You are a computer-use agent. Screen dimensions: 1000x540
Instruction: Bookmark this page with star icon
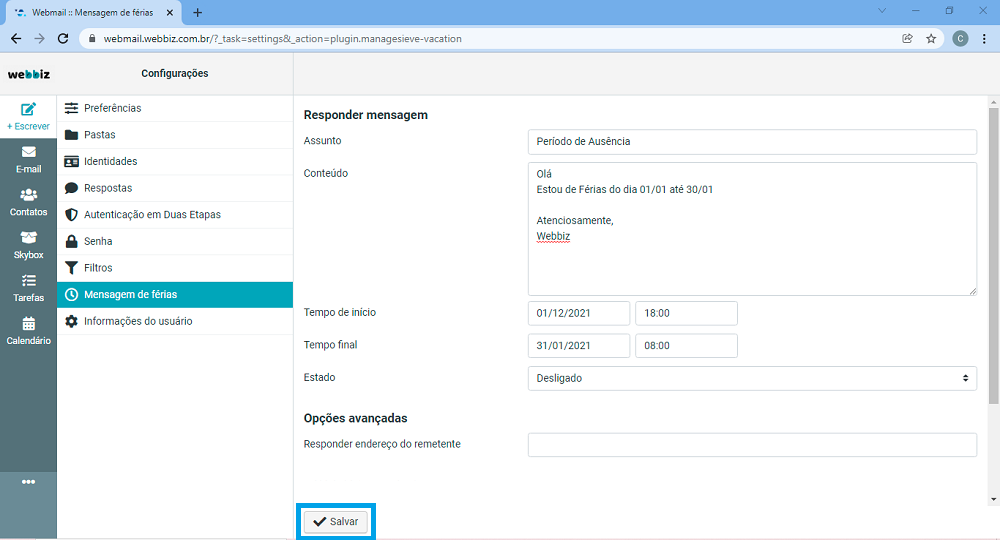931,39
